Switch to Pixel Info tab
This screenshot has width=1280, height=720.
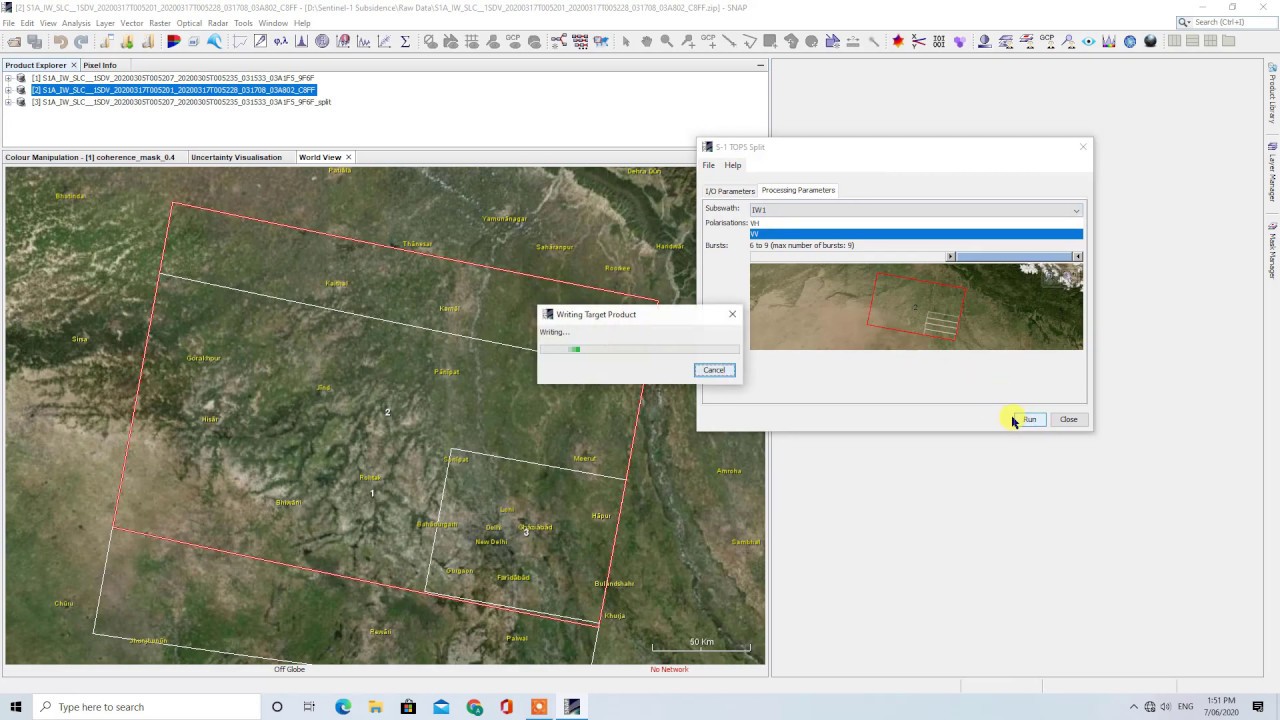point(99,65)
